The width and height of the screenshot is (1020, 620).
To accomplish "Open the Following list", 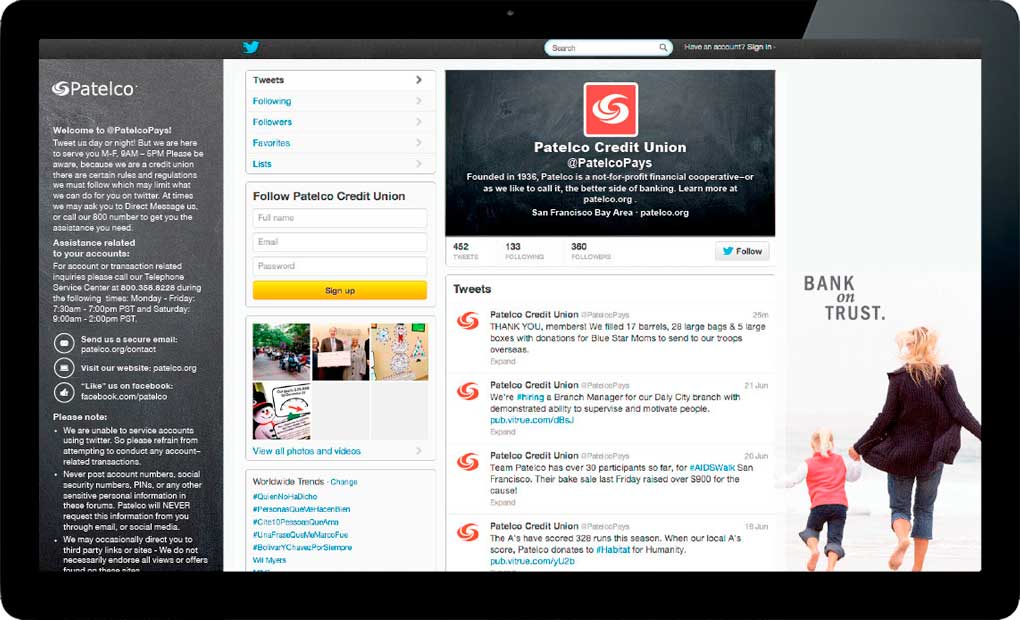I will point(340,101).
